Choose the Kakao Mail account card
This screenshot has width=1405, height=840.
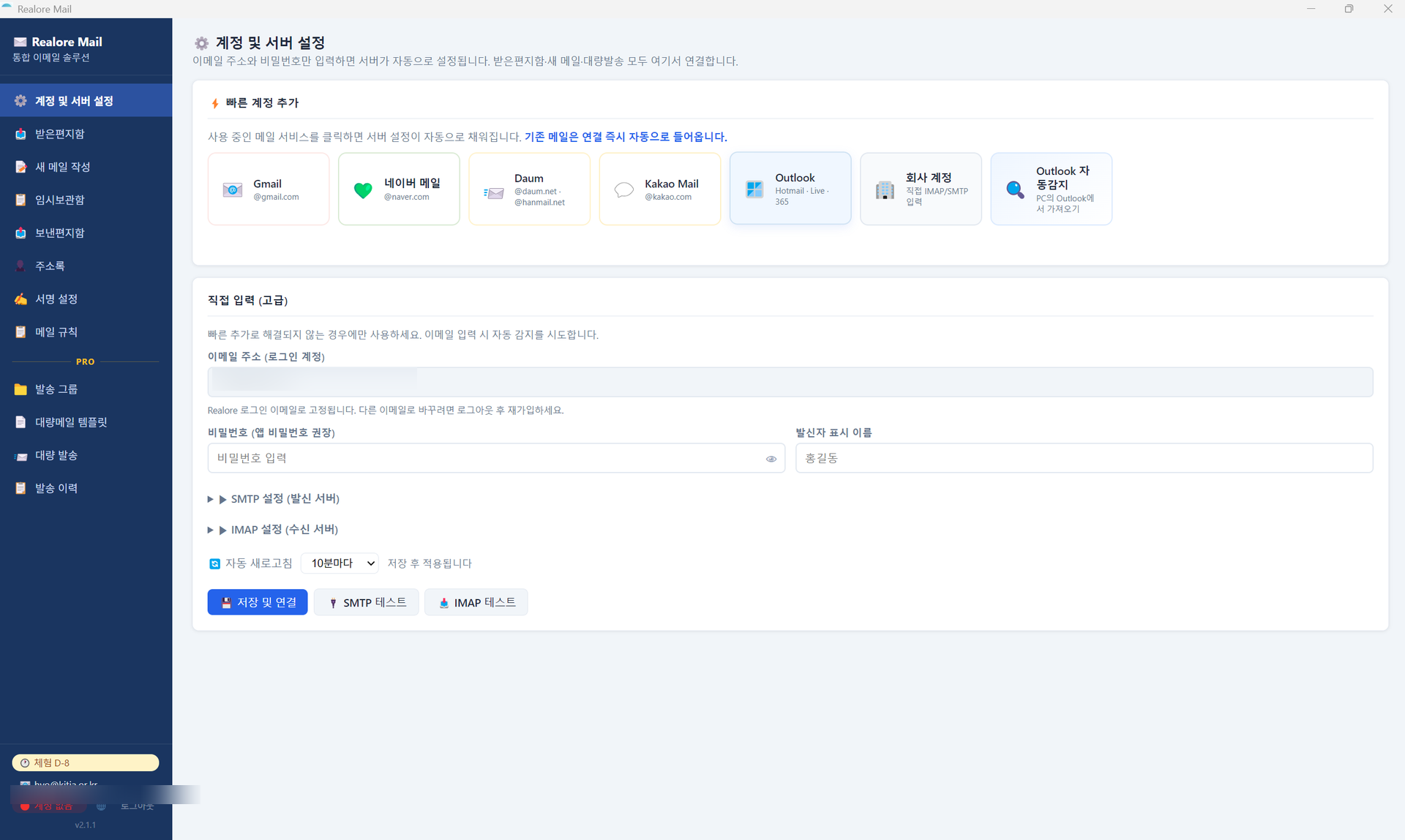659,189
